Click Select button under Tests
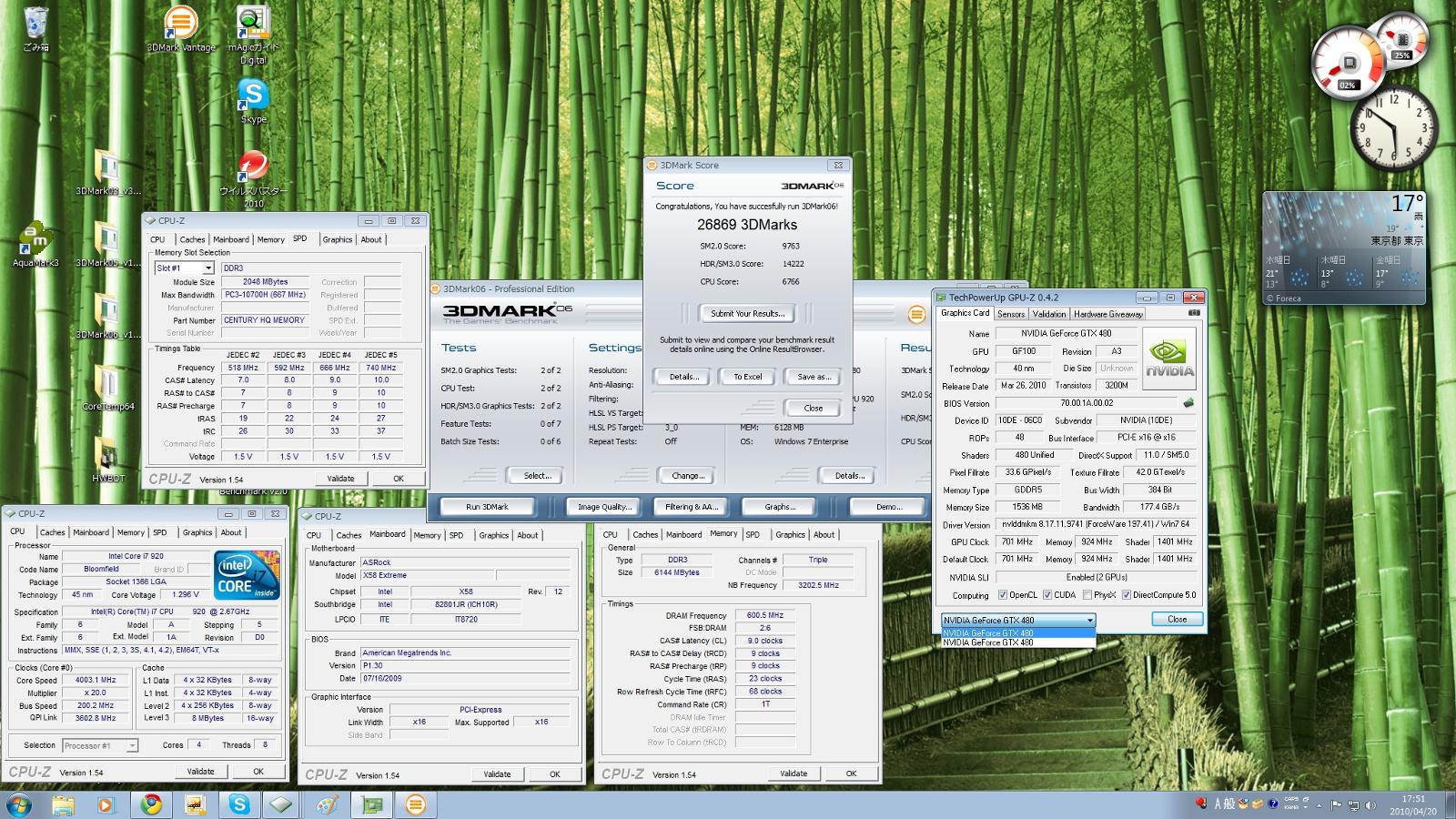This screenshot has height=819, width=1456. coord(538,475)
